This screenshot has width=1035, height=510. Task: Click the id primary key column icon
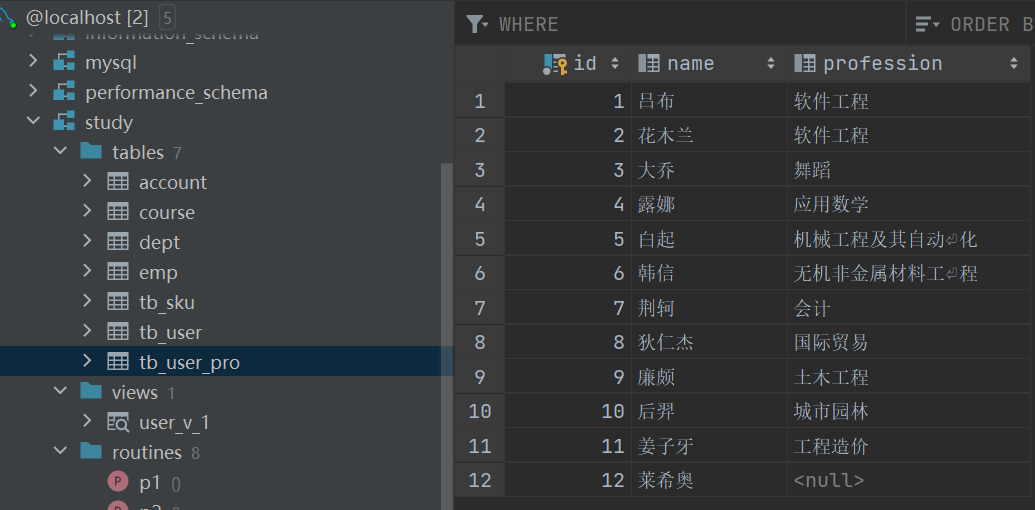(x=555, y=63)
